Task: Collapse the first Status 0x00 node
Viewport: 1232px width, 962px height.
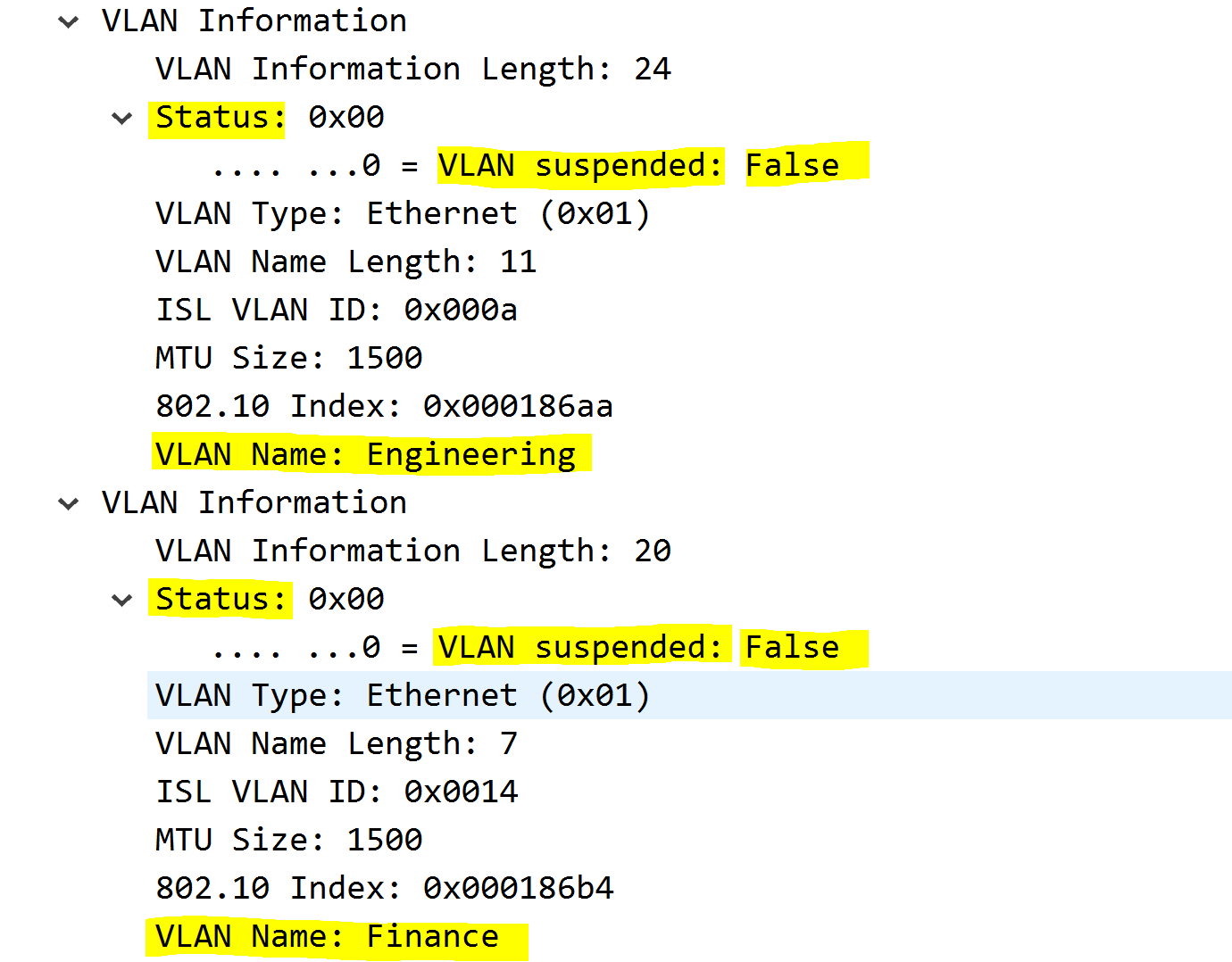Action: click(x=122, y=118)
